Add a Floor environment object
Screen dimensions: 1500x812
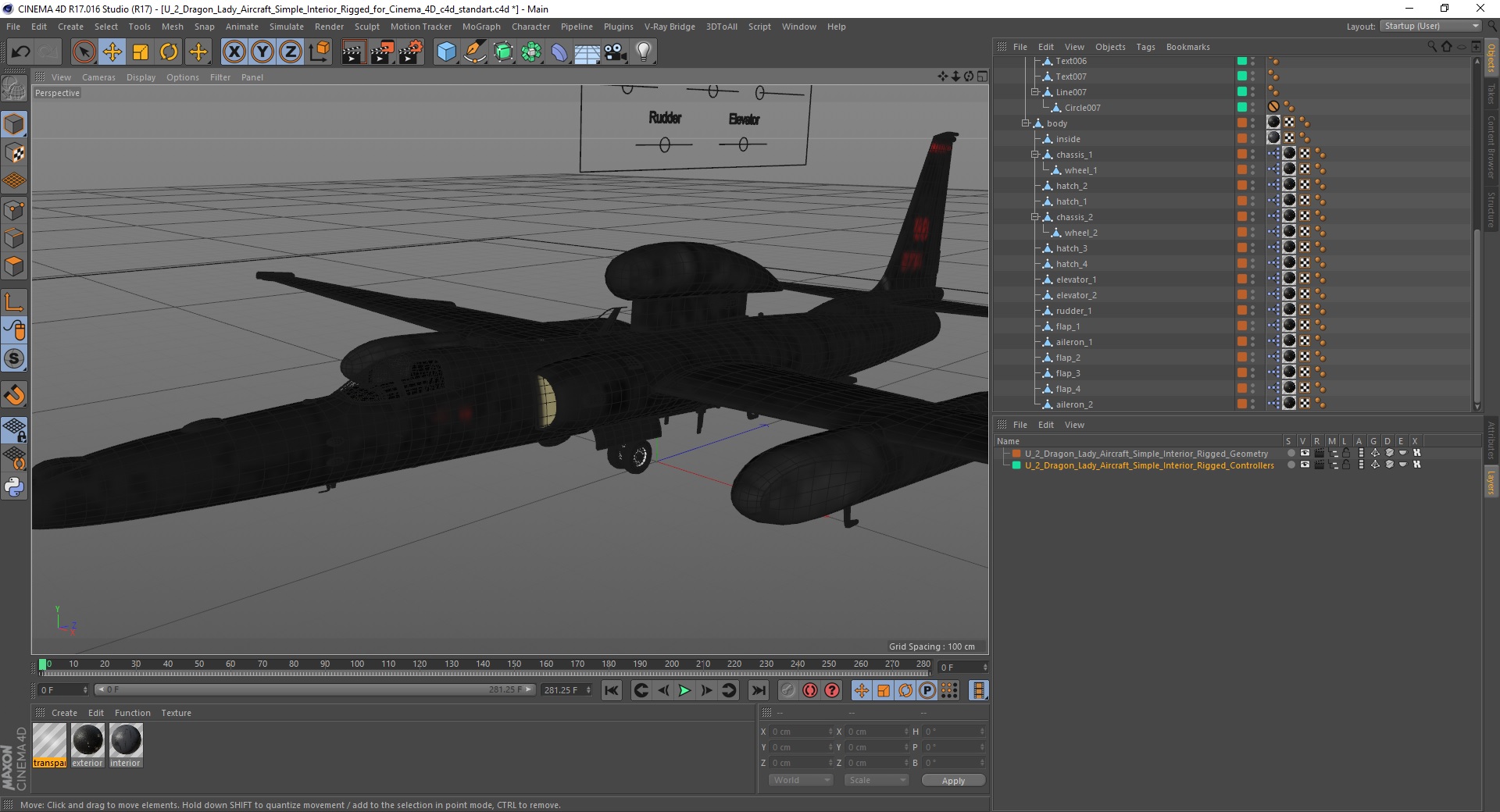tap(587, 52)
